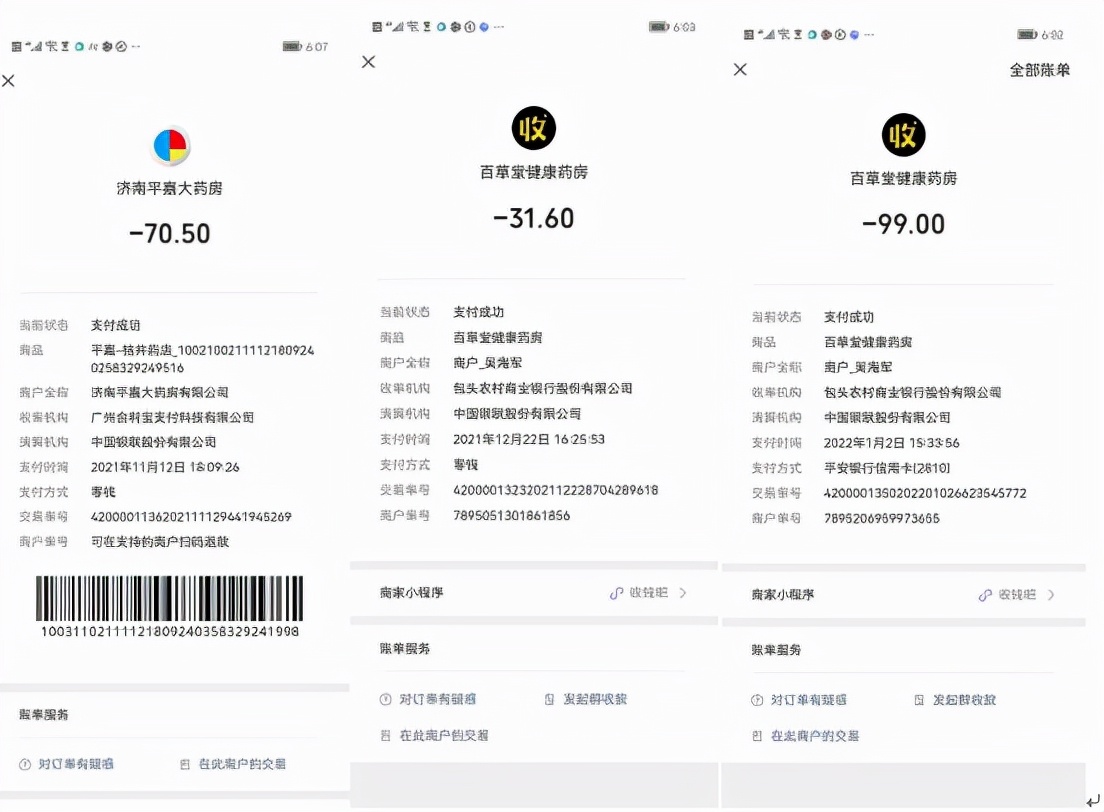
Task: Select merchant order number 7895206969973665
Action: pyautogui.click(x=882, y=518)
